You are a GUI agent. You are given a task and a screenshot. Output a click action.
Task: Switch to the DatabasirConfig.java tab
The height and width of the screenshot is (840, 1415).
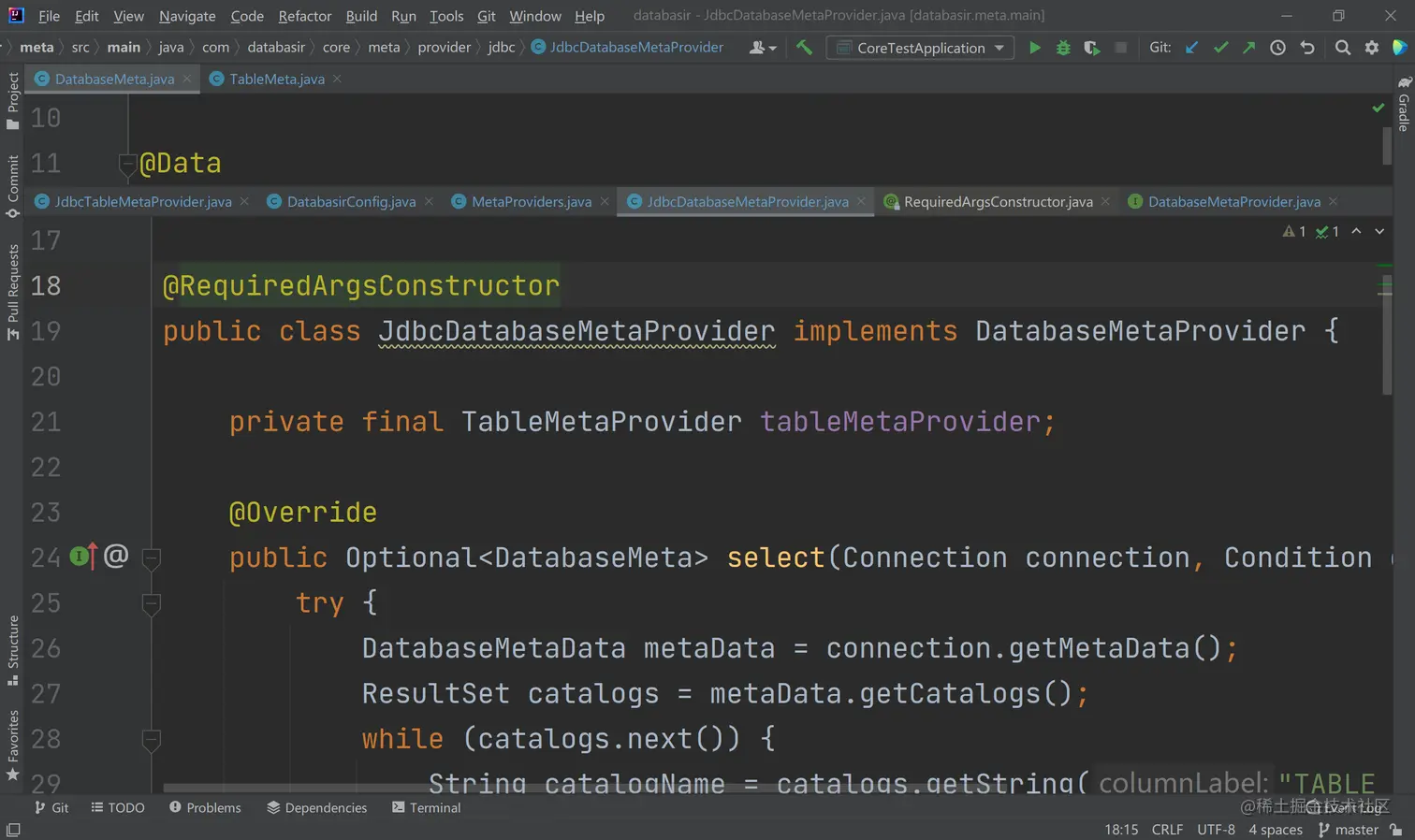pyautogui.click(x=351, y=201)
